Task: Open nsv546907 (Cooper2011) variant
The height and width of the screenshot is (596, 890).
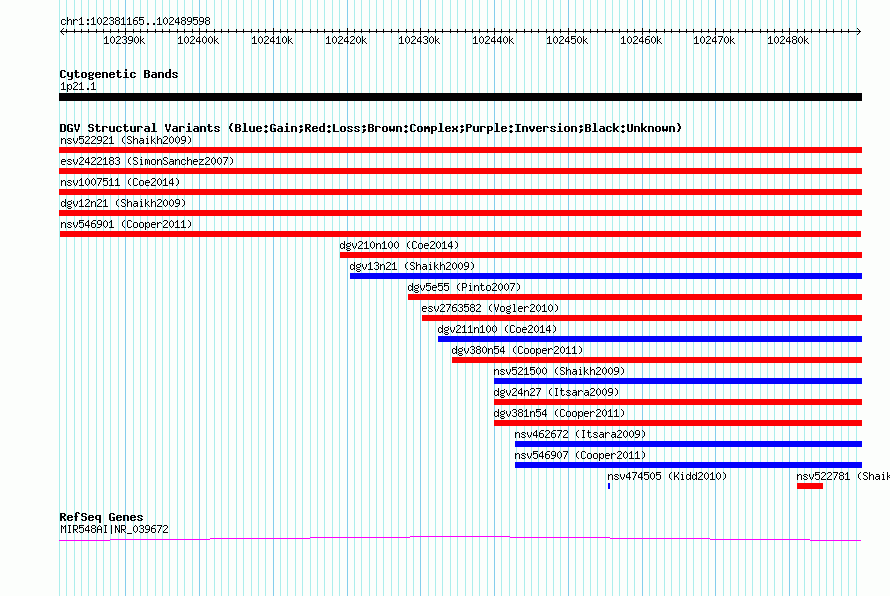Action: (580, 455)
